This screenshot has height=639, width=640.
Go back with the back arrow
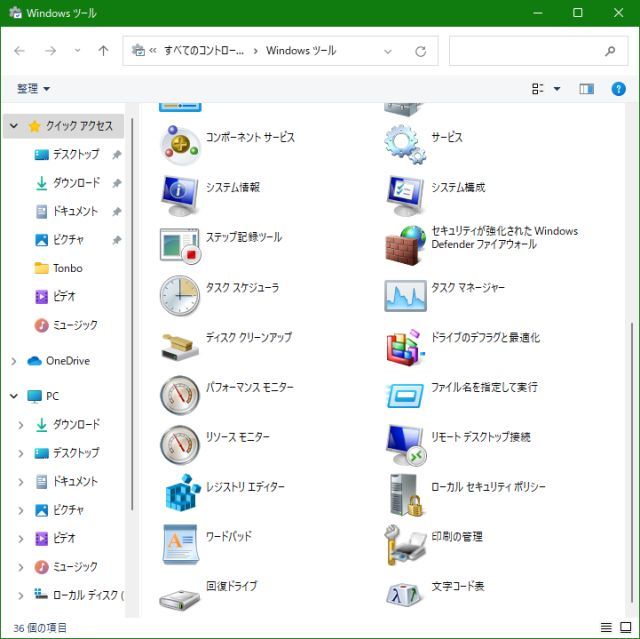pos(20,51)
